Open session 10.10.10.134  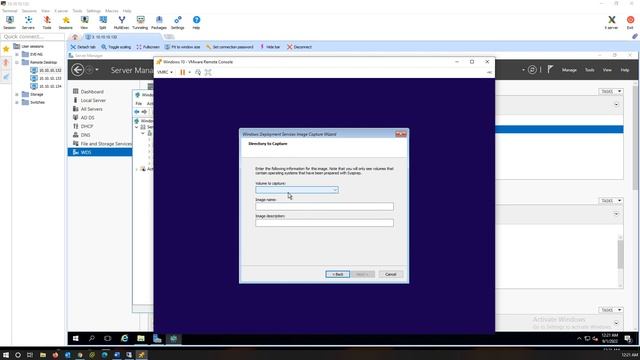[46, 86]
